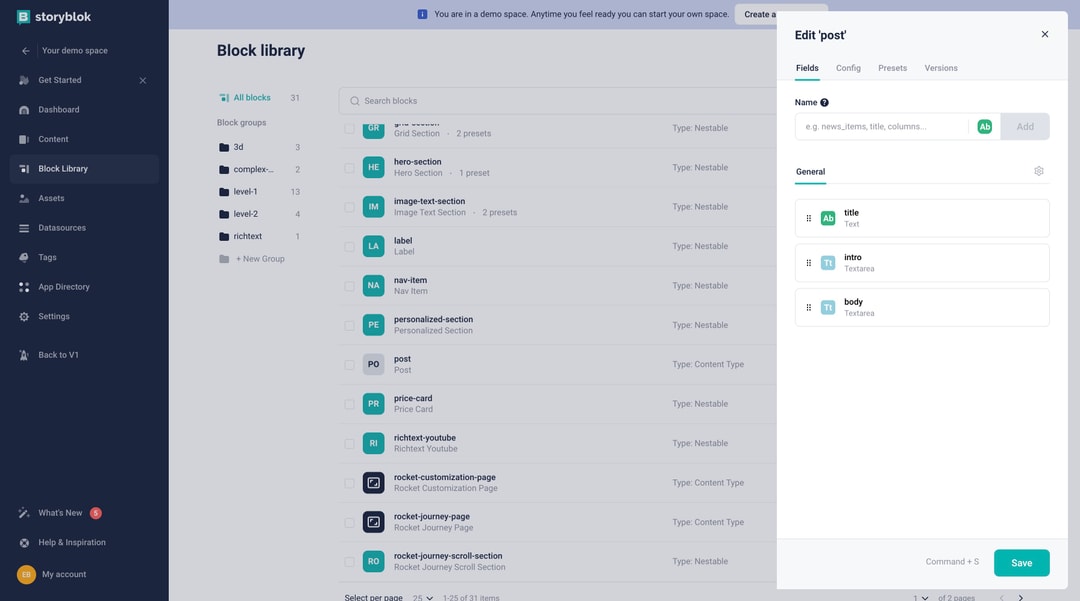Save the post block changes
Image resolution: width=1080 pixels, height=601 pixels.
point(1021,563)
